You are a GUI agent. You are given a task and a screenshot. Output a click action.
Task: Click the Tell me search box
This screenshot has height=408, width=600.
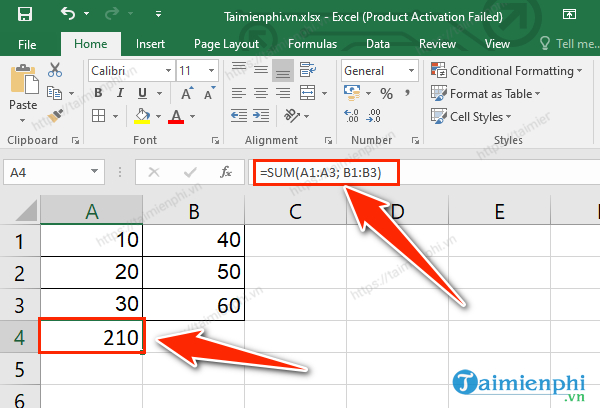coord(569,44)
